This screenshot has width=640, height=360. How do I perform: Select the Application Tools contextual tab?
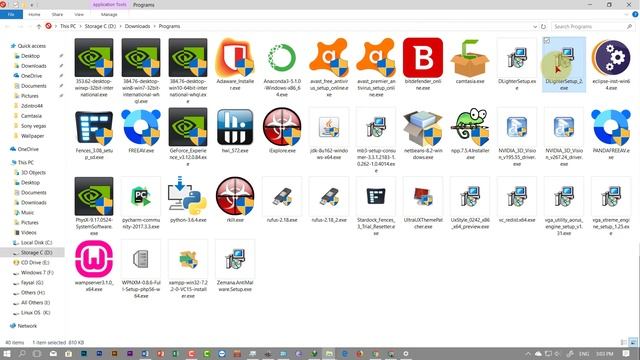109,4
